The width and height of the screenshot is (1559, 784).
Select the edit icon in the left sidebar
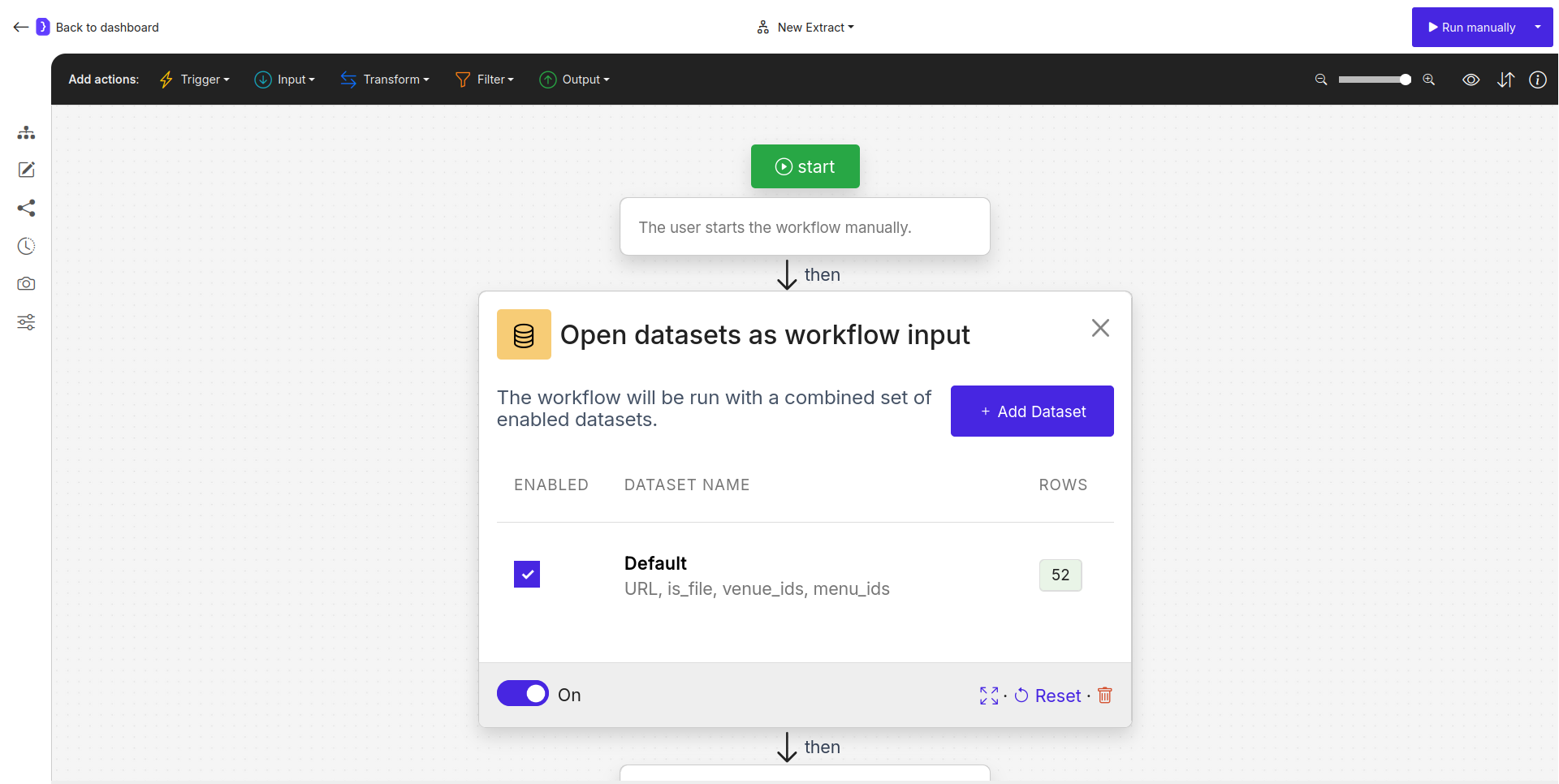coord(26,170)
